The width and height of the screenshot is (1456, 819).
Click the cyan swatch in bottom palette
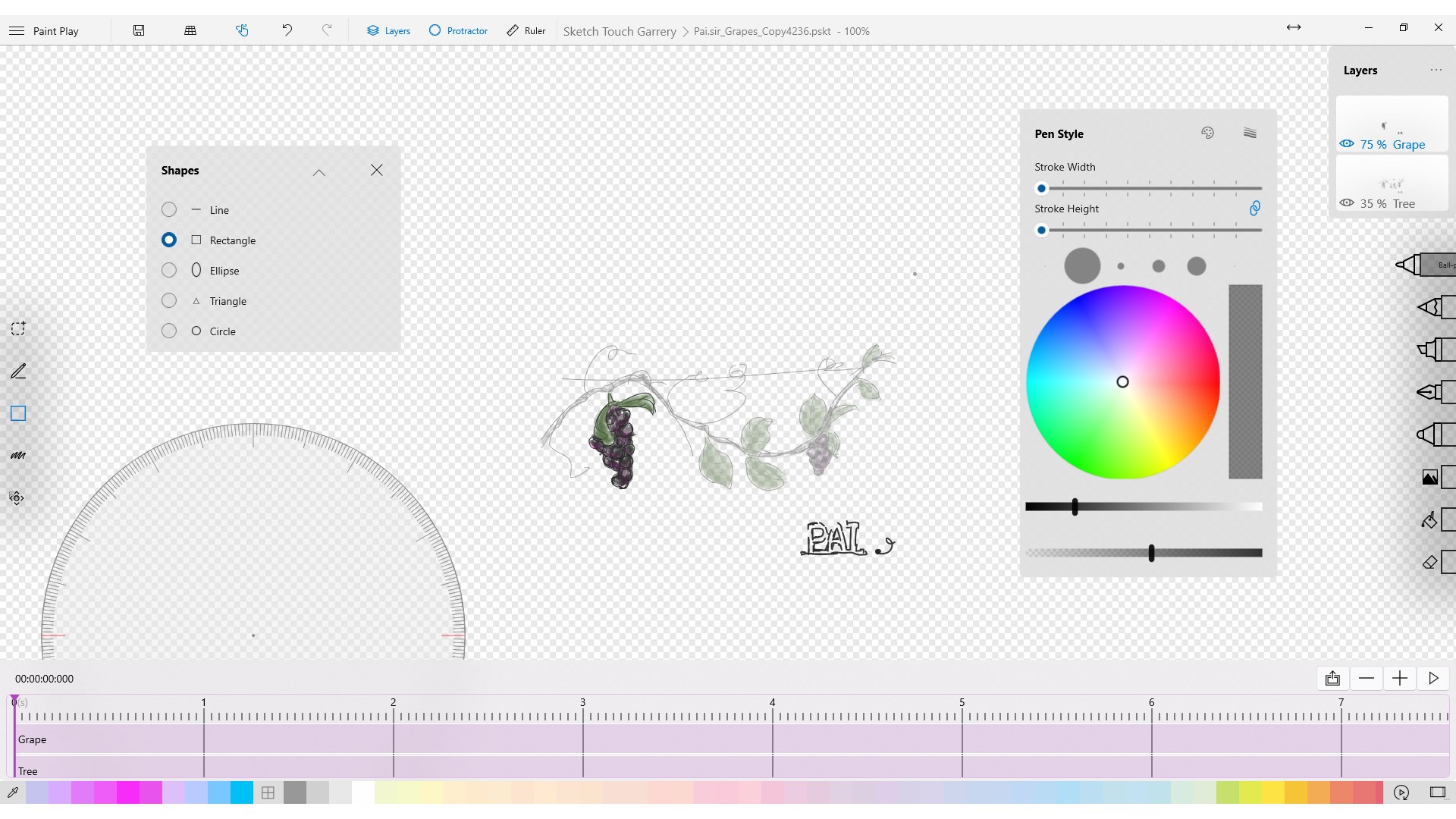(x=242, y=793)
